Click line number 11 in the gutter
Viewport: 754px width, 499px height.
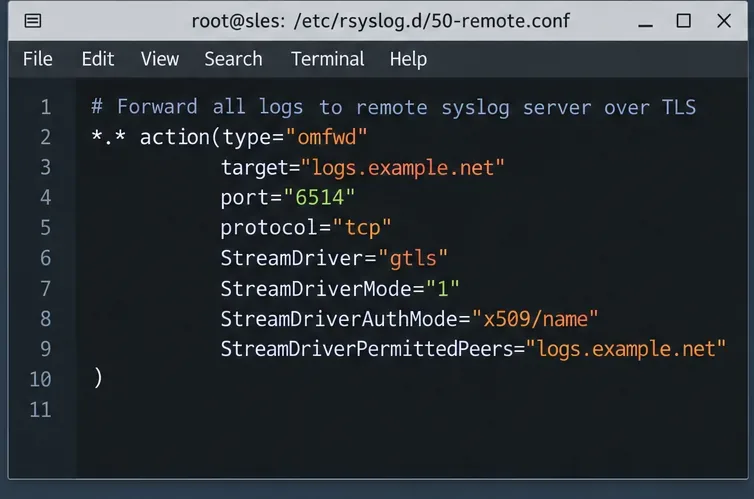tap(40, 410)
